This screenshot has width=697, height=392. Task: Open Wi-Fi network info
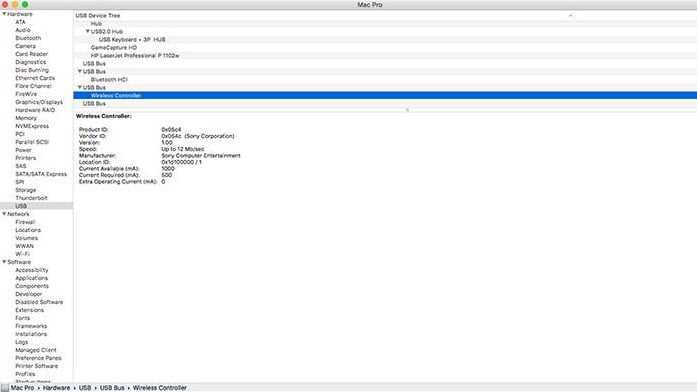tap(22, 254)
